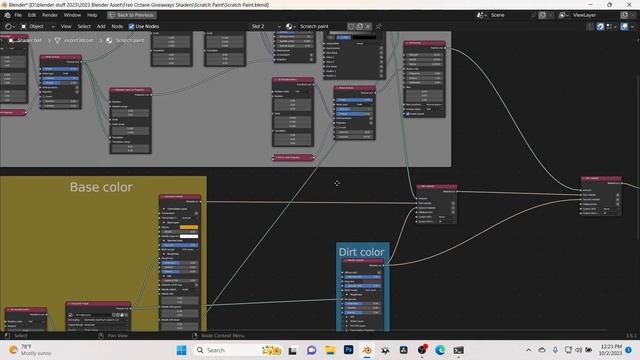
Task: Open Photoshop from taskbar
Action: 348,350
